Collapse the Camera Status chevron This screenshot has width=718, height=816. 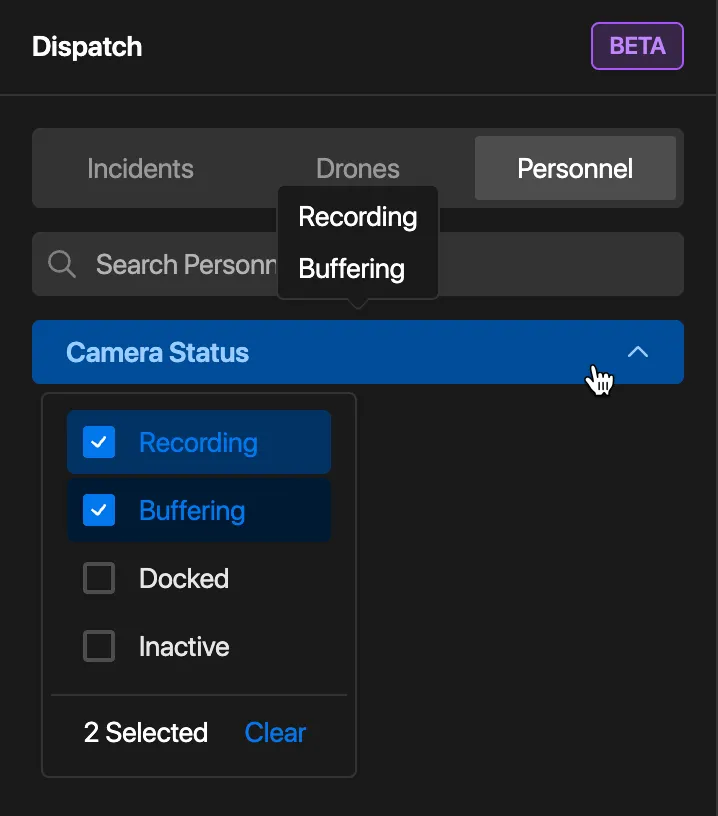[x=637, y=352]
